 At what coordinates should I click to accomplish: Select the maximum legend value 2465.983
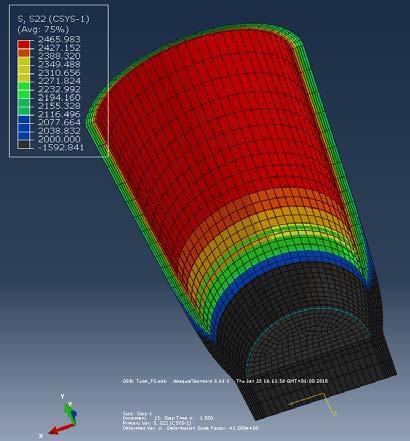coord(59,39)
